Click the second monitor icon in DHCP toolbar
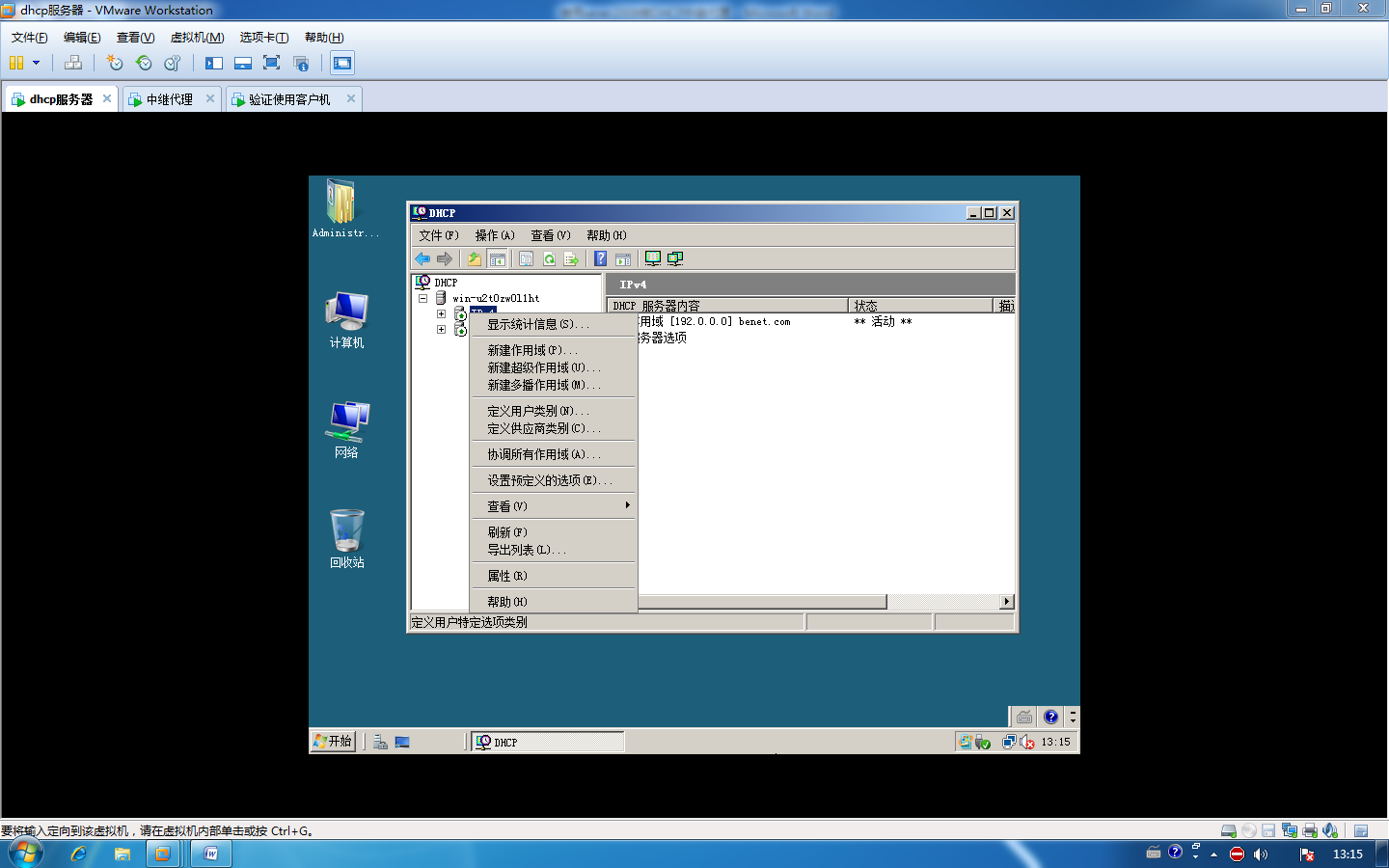Image resolution: width=1389 pixels, height=868 pixels. pyautogui.click(x=675, y=258)
